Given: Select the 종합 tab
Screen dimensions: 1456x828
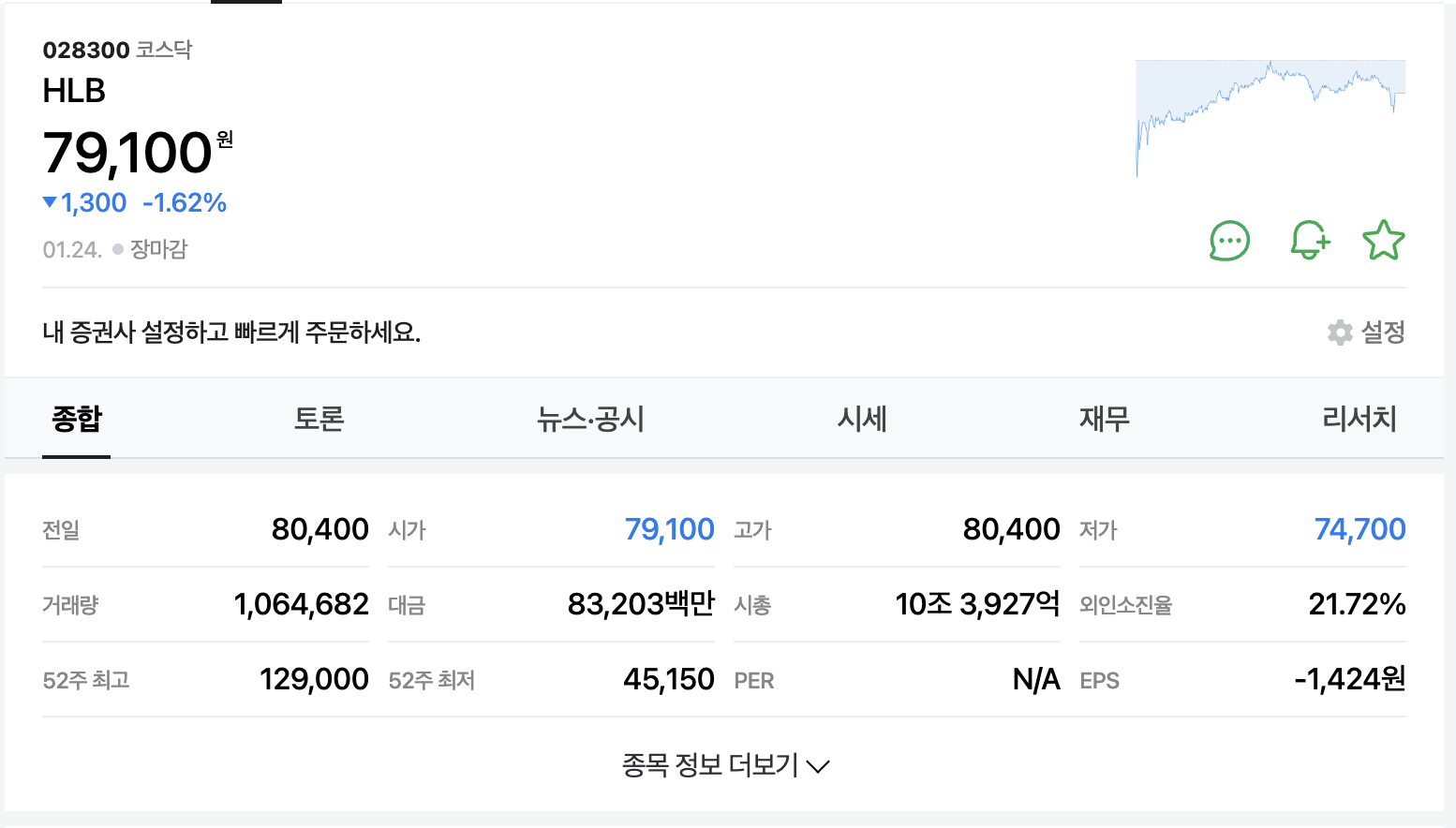Looking at the screenshot, I should pos(77,419).
